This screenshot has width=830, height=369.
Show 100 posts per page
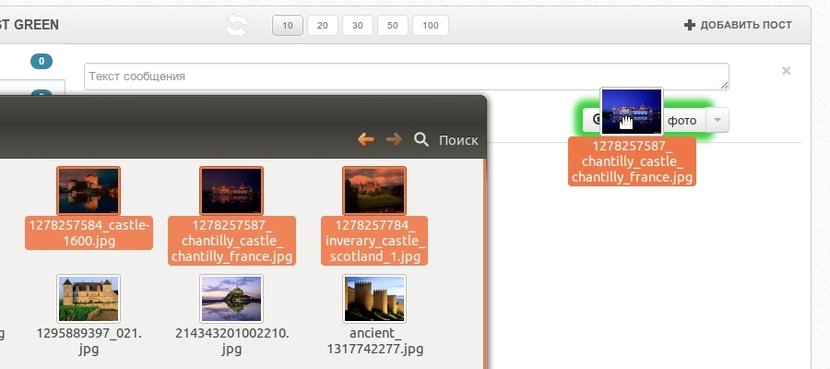[x=430, y=25]
